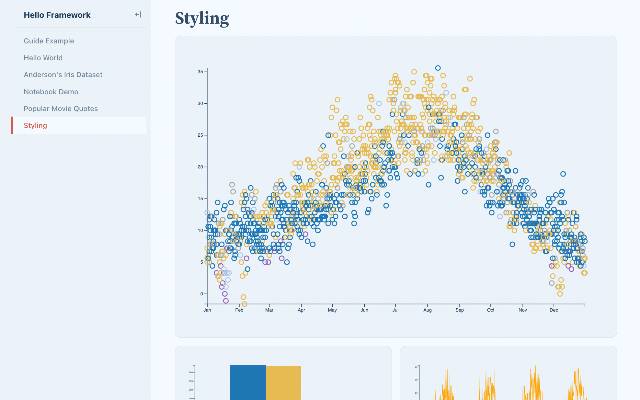Open the Guide Example page
640x400 pixels.
click(x=49, y=41)
